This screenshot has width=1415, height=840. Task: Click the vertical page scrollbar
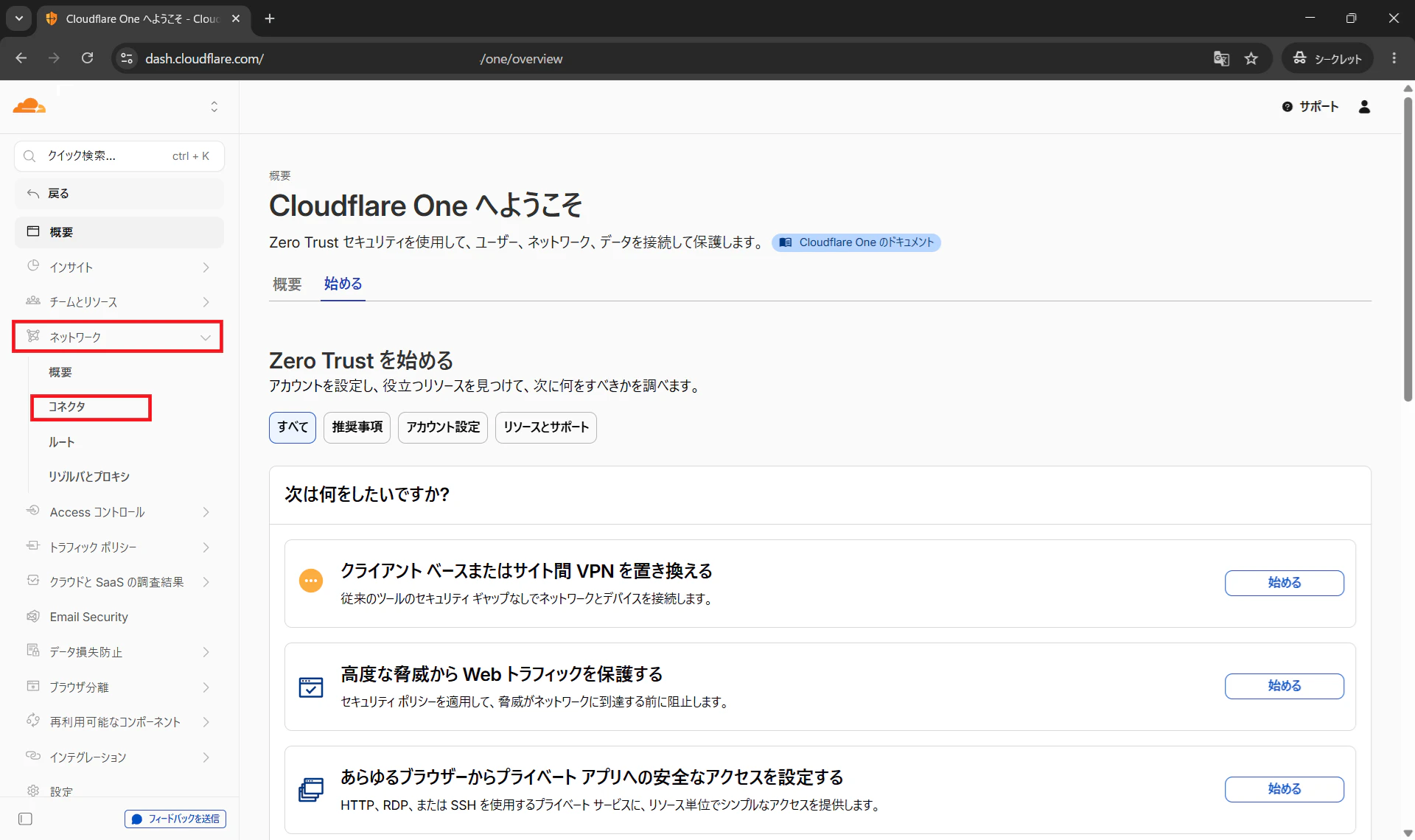1408,251
